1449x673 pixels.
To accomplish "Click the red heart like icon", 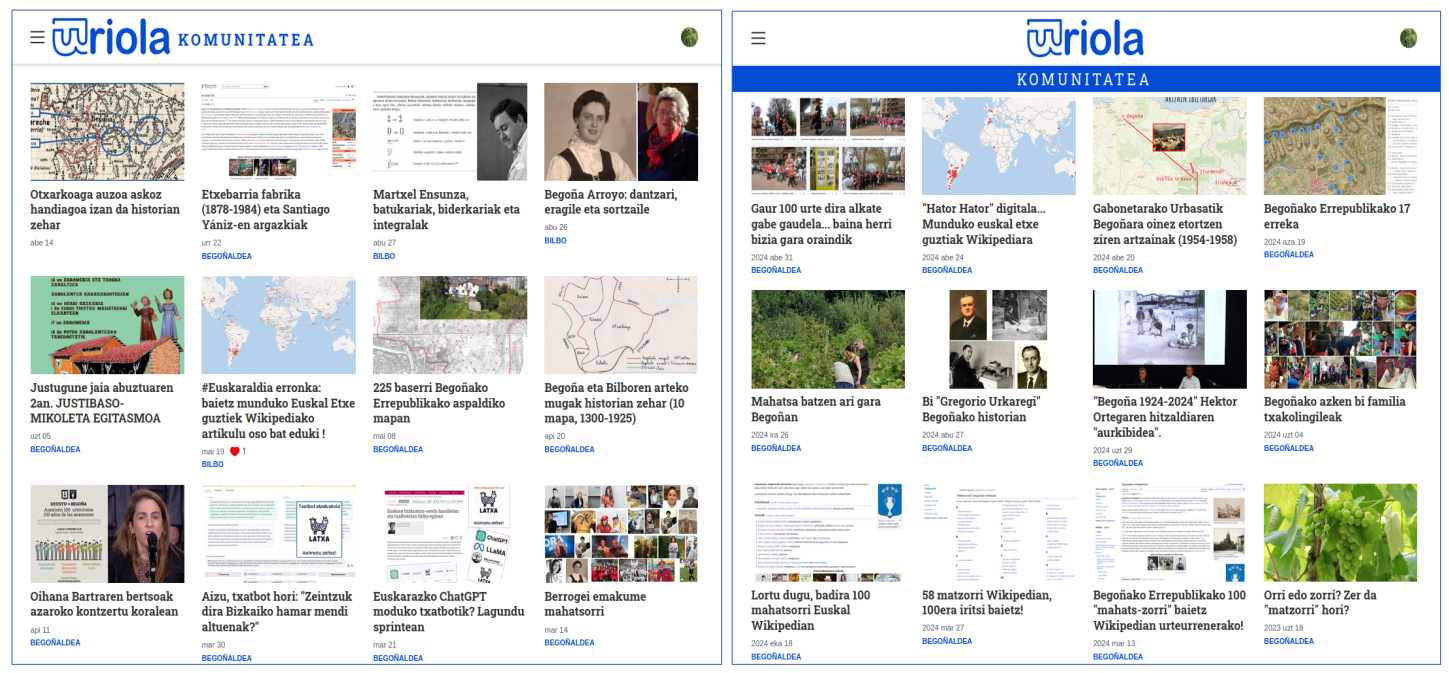I will pyautogui.click(x=235, y=451).
